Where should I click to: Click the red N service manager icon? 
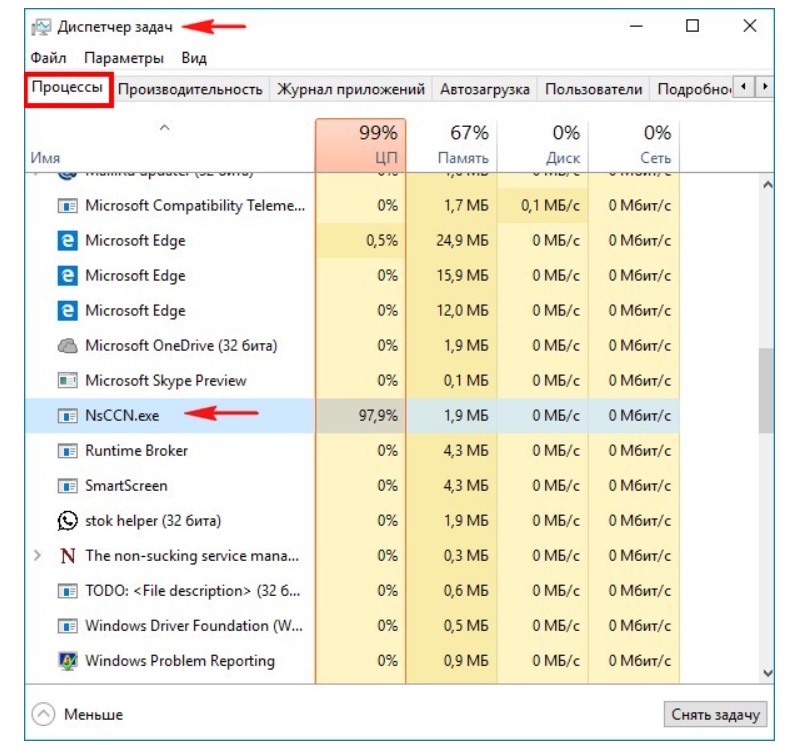pos(68,556)
